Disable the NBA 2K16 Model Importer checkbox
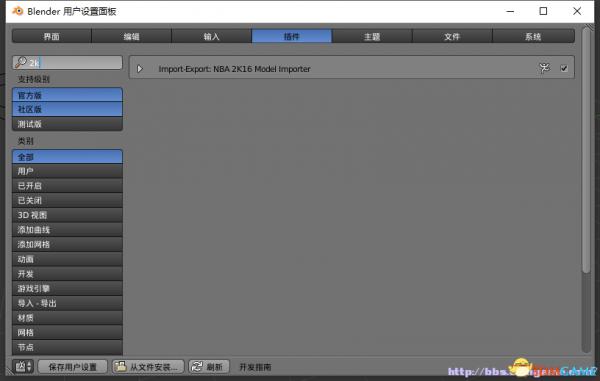Image resolution: width=600 pixels, height=381 pixels. click(x=564, y=68)
